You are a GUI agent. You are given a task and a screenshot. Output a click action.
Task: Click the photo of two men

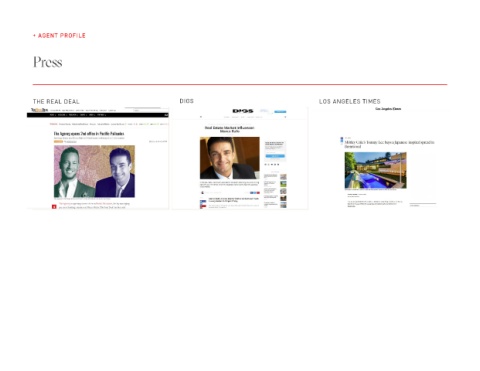(x=94, y=171)
